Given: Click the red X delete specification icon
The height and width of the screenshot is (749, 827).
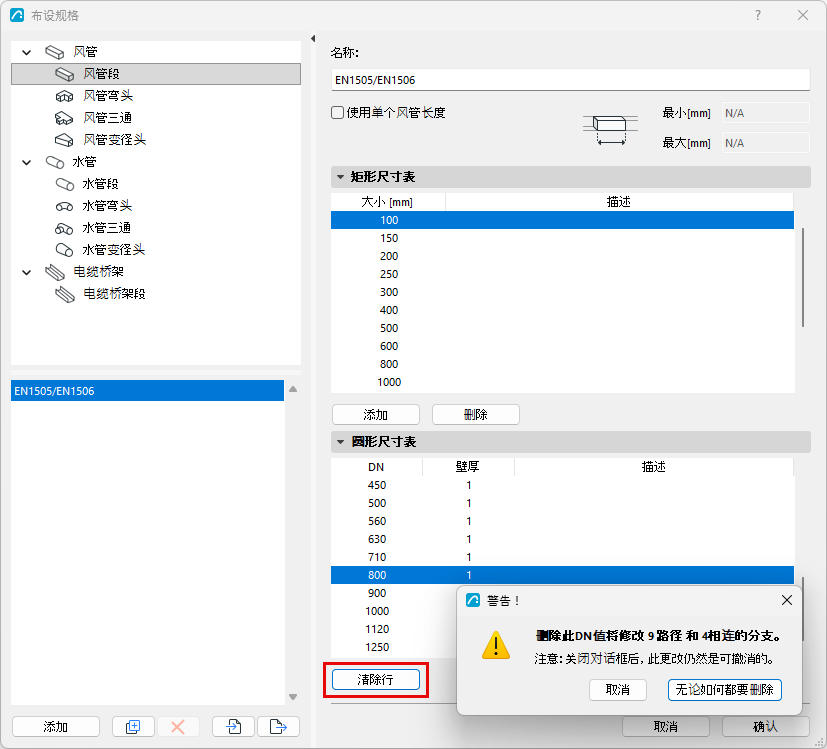Looking at the screenshot, I should pyautogui.click(x=178, y=727).
